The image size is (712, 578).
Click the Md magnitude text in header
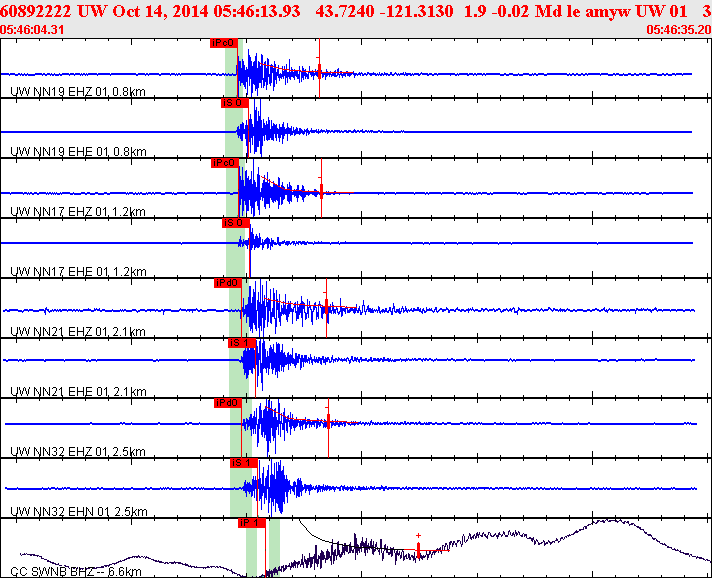pos(547,11)
